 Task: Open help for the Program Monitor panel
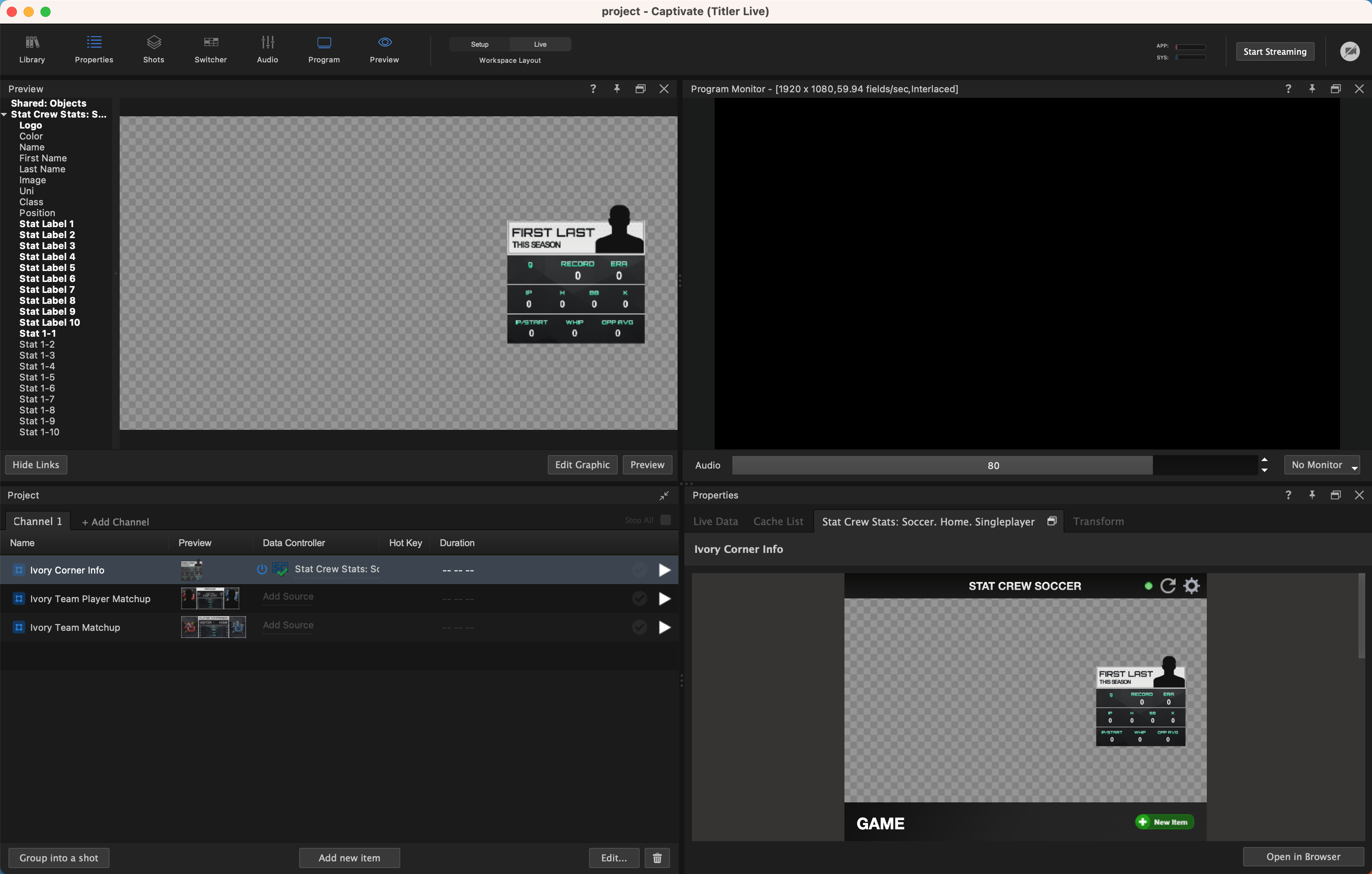click(x=1288, y=89)
